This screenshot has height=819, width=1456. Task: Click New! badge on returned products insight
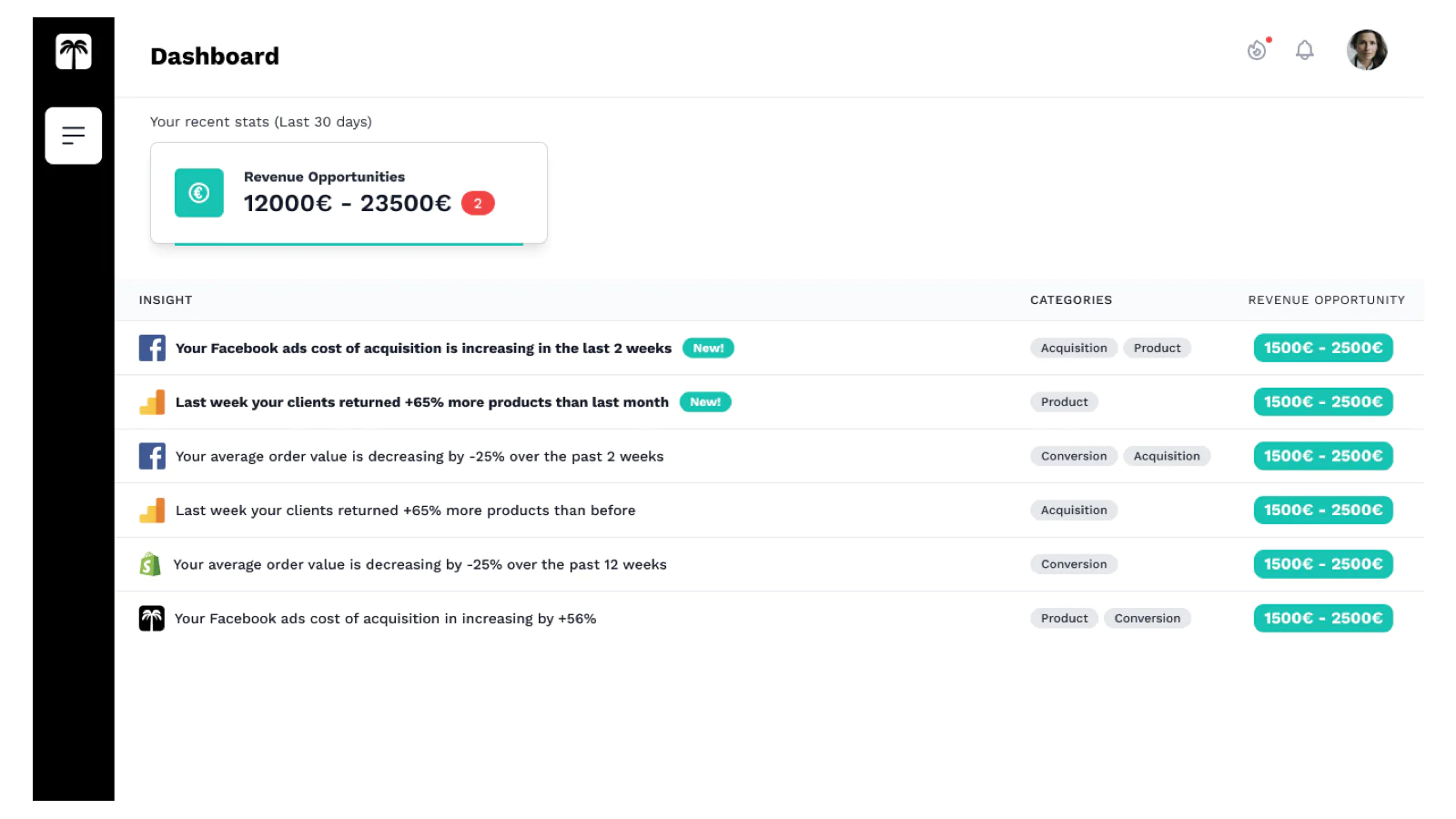pos(705,402)
